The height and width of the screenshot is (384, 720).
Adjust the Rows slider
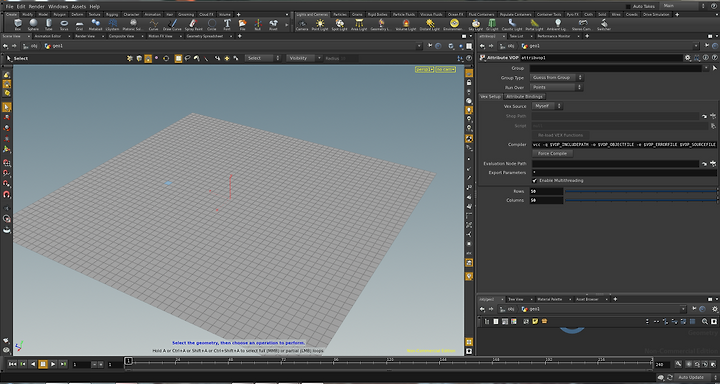point(640,191)
